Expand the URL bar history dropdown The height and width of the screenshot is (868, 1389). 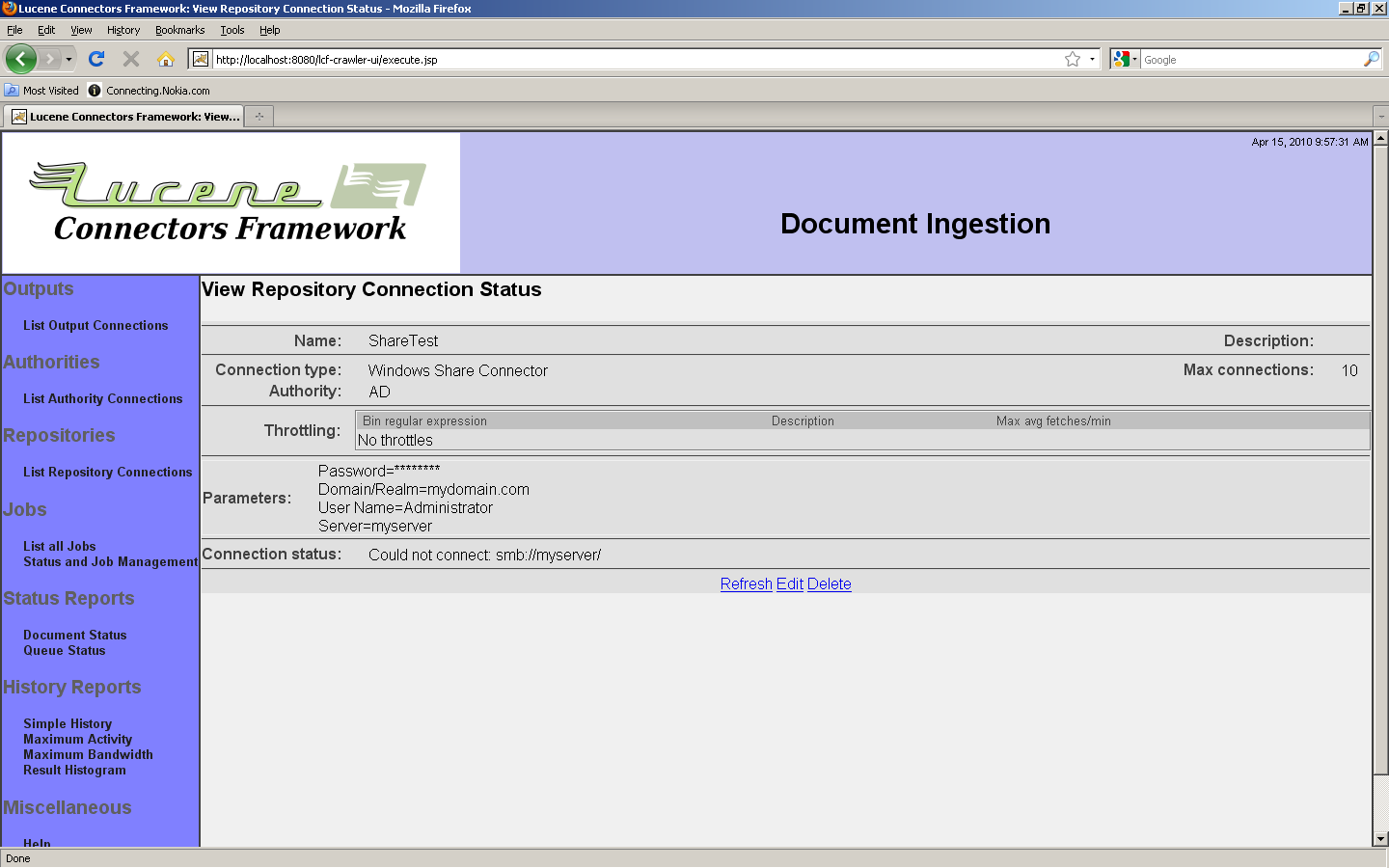coord(1092,59)
